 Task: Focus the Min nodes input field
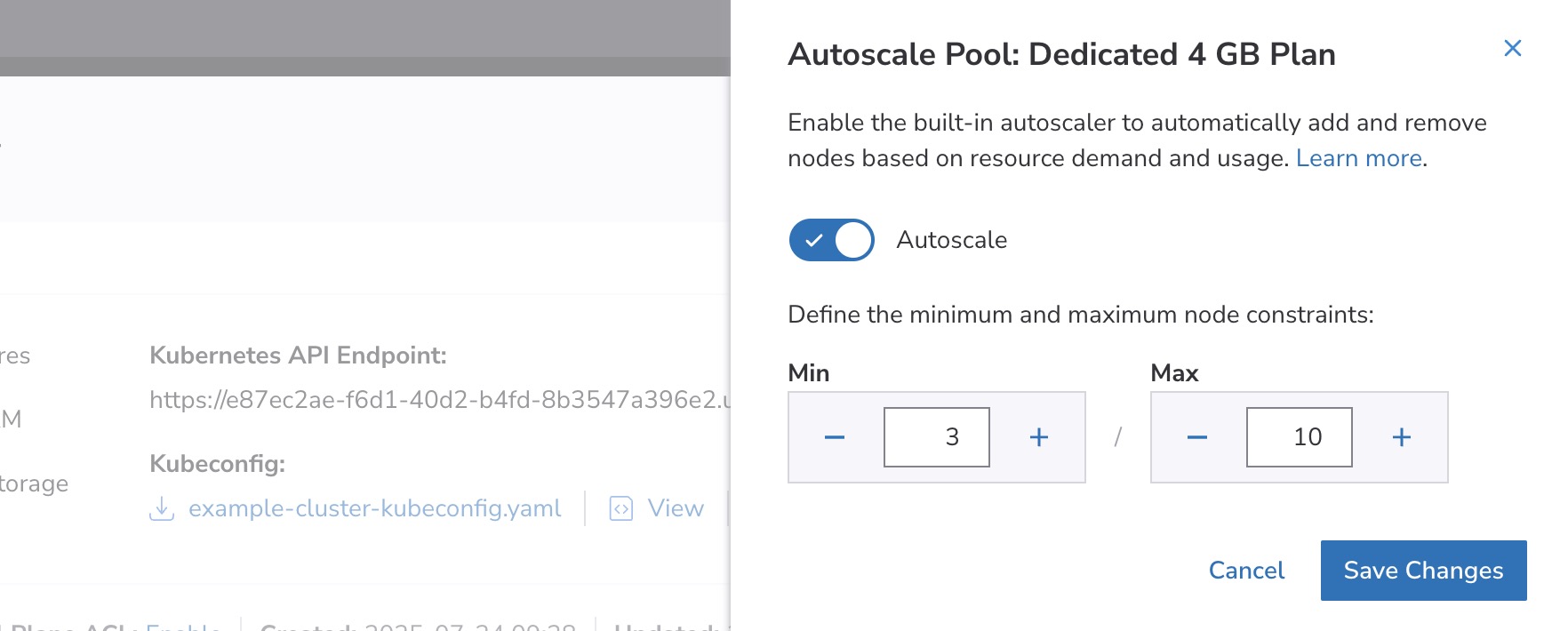(936, 437)
